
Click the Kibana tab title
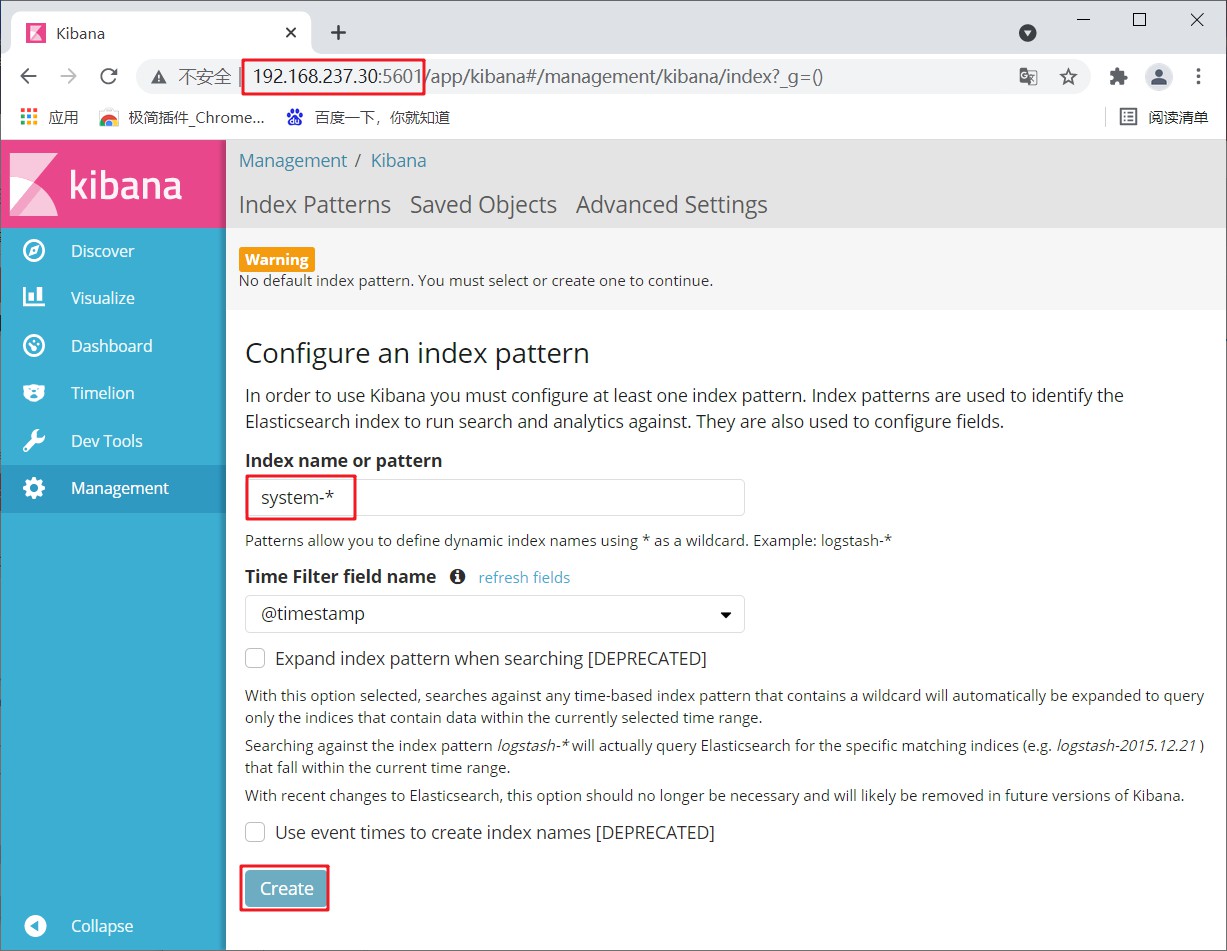pos(81,33)
